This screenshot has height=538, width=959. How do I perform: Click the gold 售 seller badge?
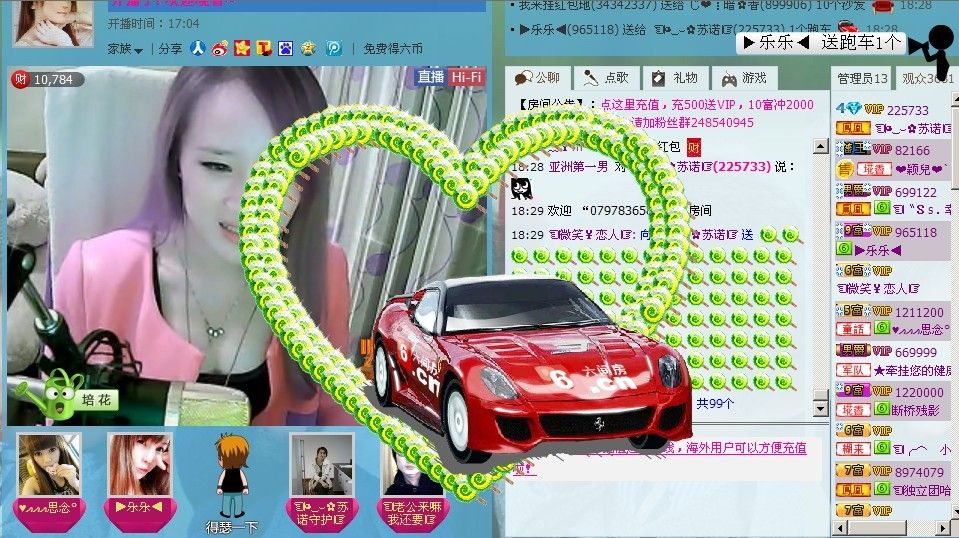845,169
